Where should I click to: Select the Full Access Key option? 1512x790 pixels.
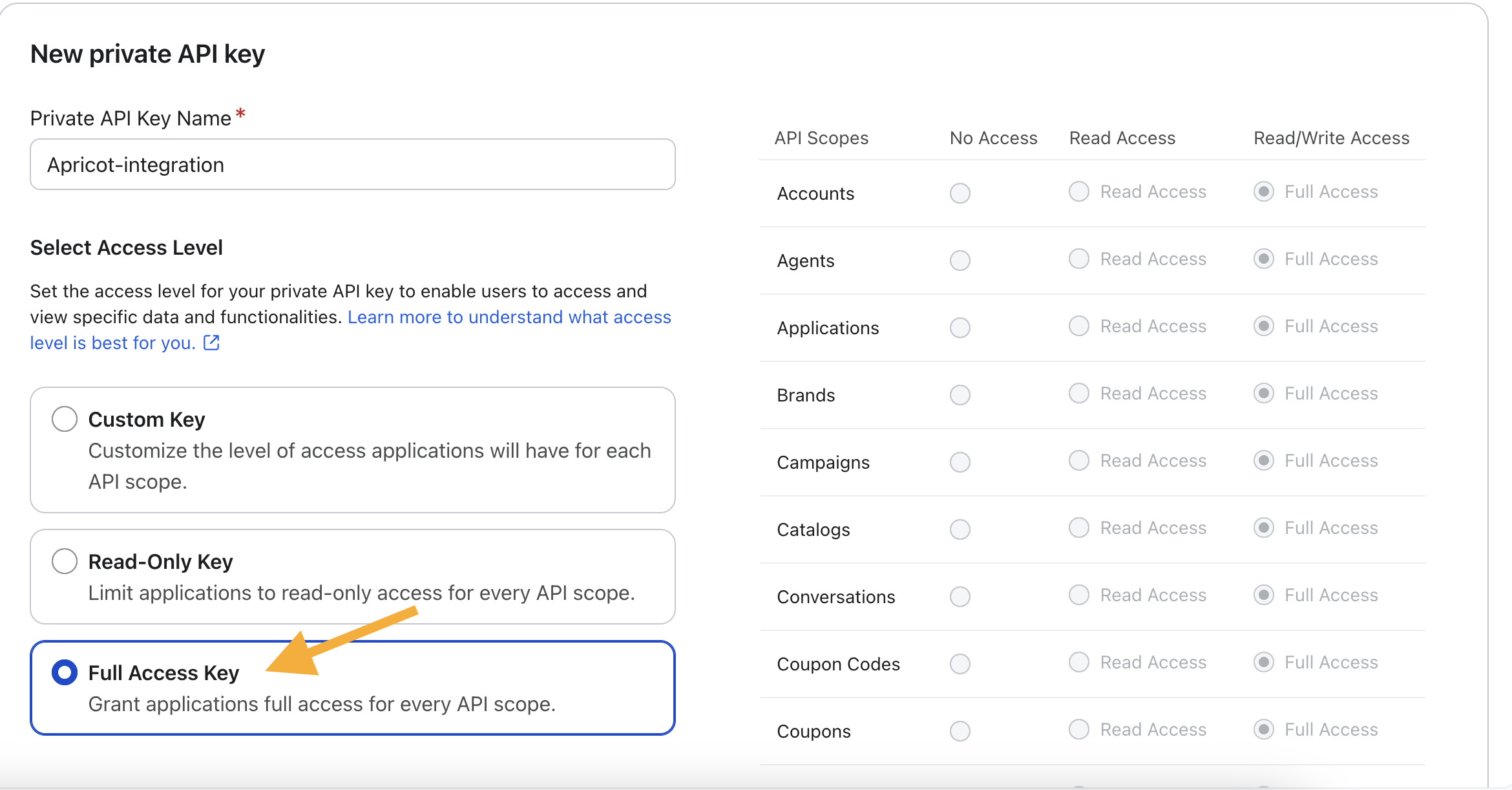click(x=65, y=672)
